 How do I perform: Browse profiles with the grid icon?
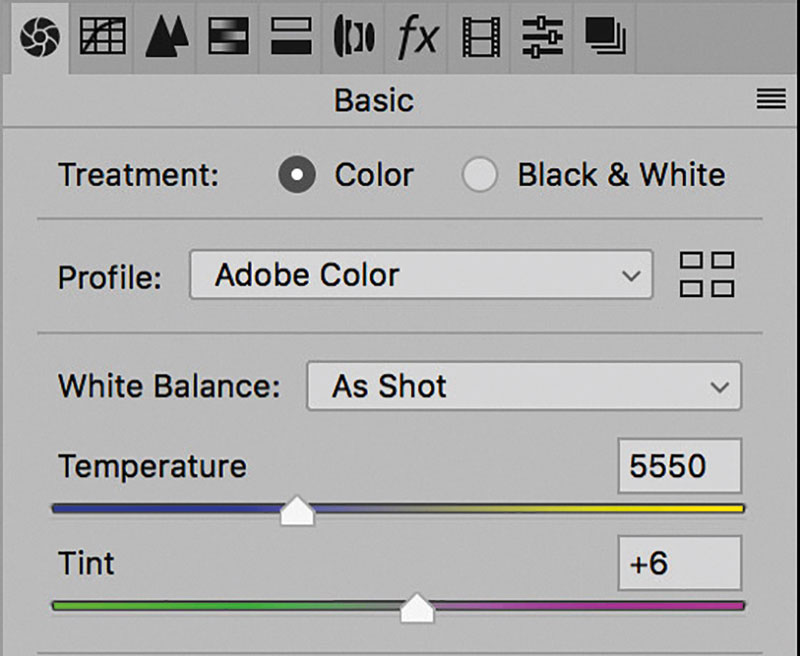707,274
